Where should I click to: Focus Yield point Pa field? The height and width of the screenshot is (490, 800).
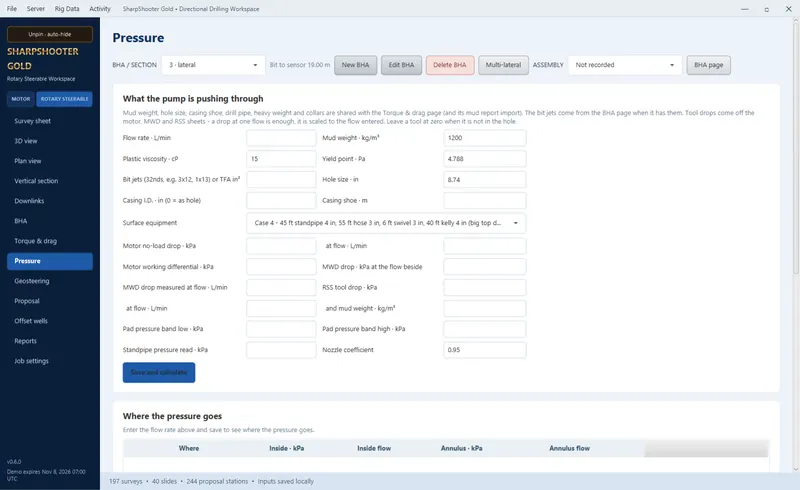(485, 159)
